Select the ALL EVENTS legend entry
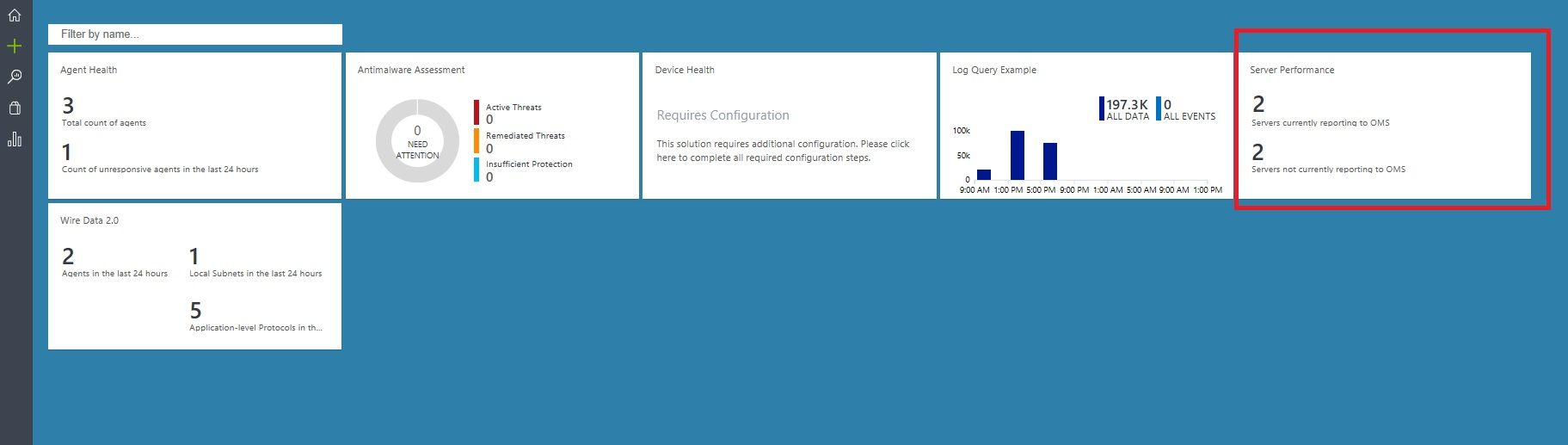Screen dimensions: 1568x445 pyautogui.click(x=1188, y=109)
